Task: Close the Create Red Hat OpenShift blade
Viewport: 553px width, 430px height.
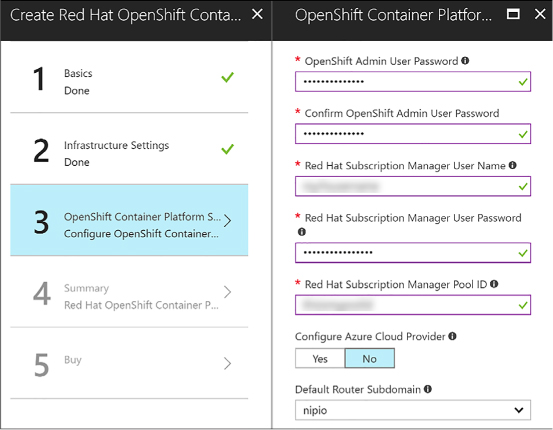Action: click(257, 14)
